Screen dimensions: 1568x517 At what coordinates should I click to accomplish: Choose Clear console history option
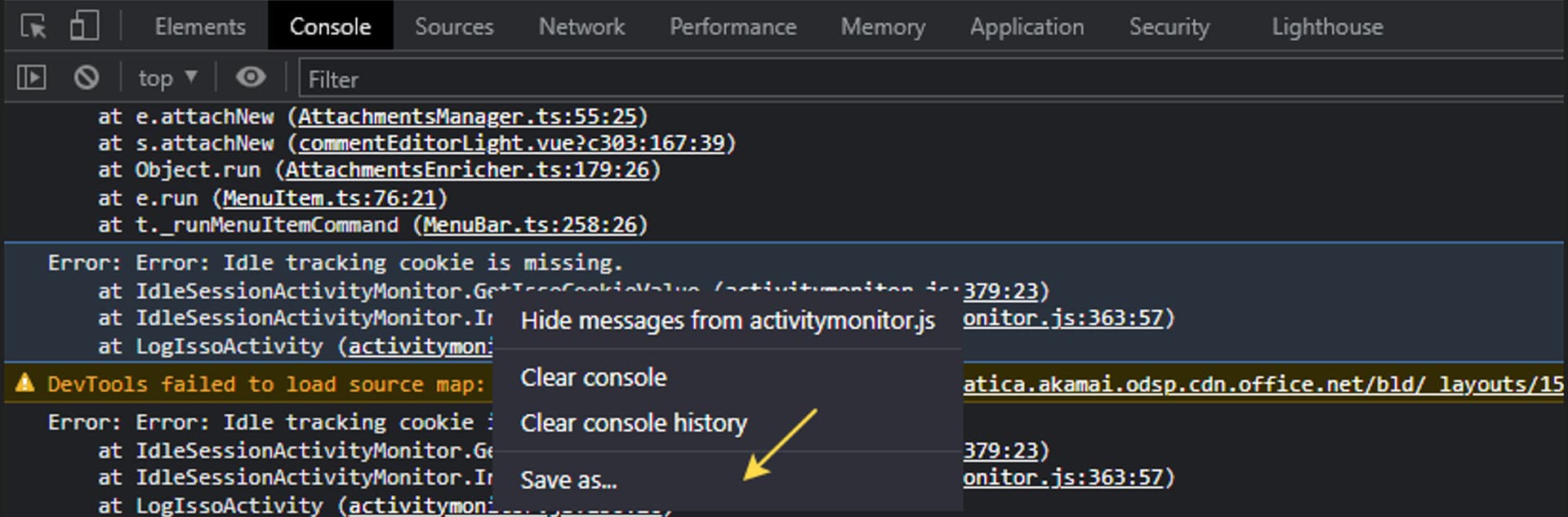[634, 423]
